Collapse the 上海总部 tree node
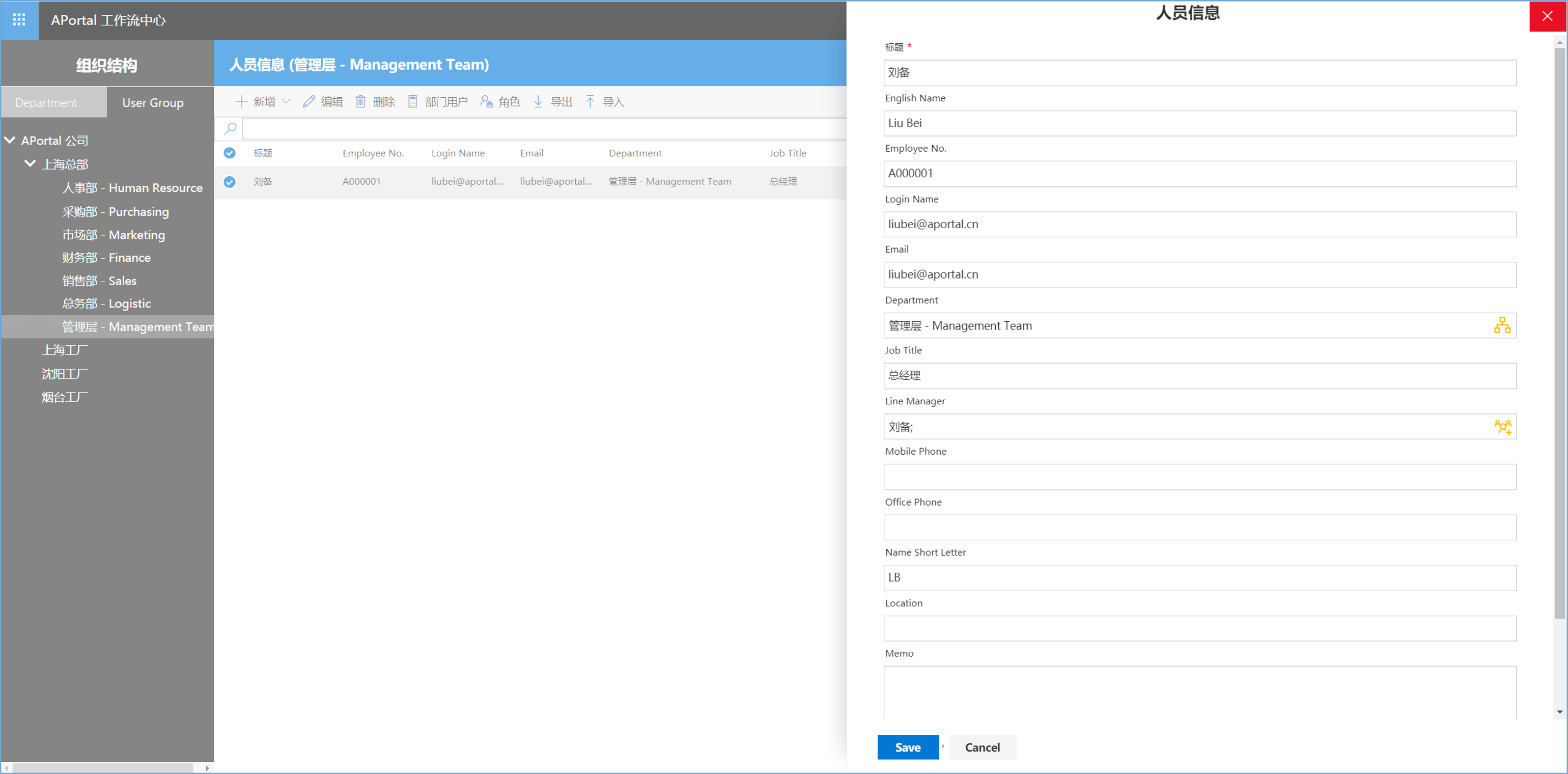The image size is (1568, 774). 30,164
